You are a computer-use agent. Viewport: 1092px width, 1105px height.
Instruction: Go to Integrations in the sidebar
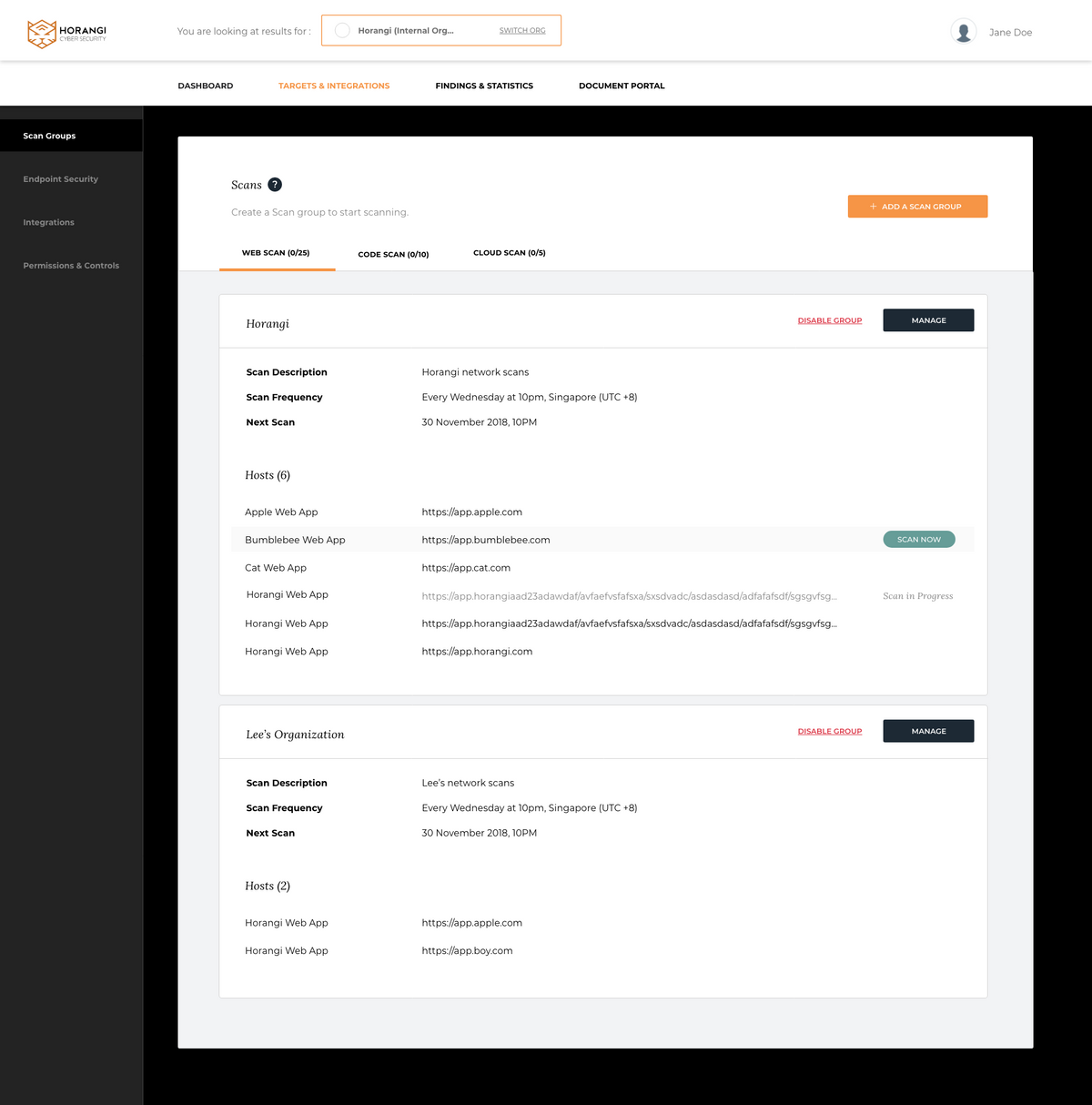48,222
